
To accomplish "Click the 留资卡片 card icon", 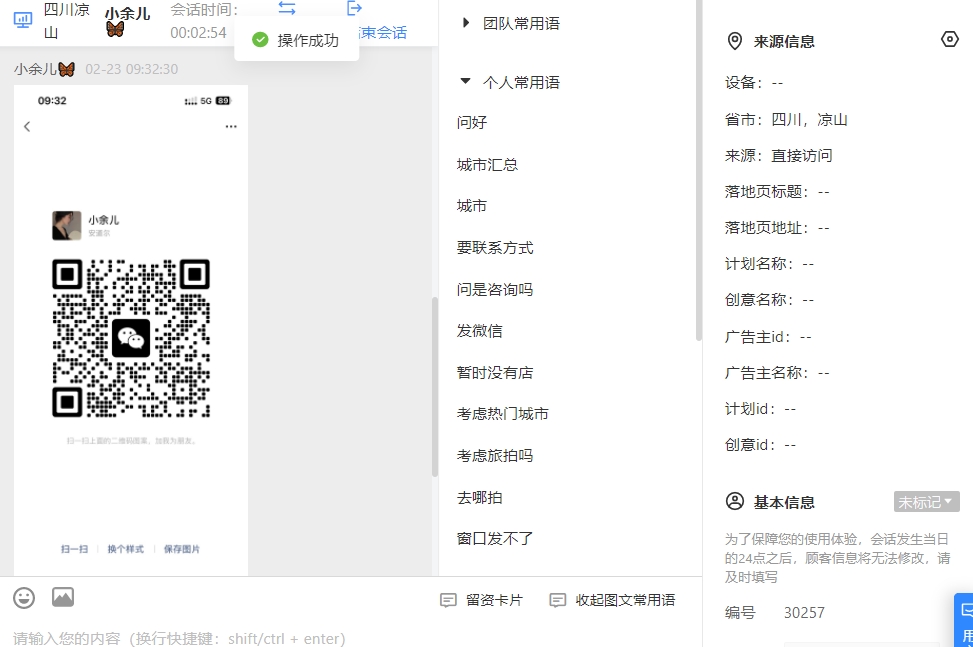I will click(448, 600).
